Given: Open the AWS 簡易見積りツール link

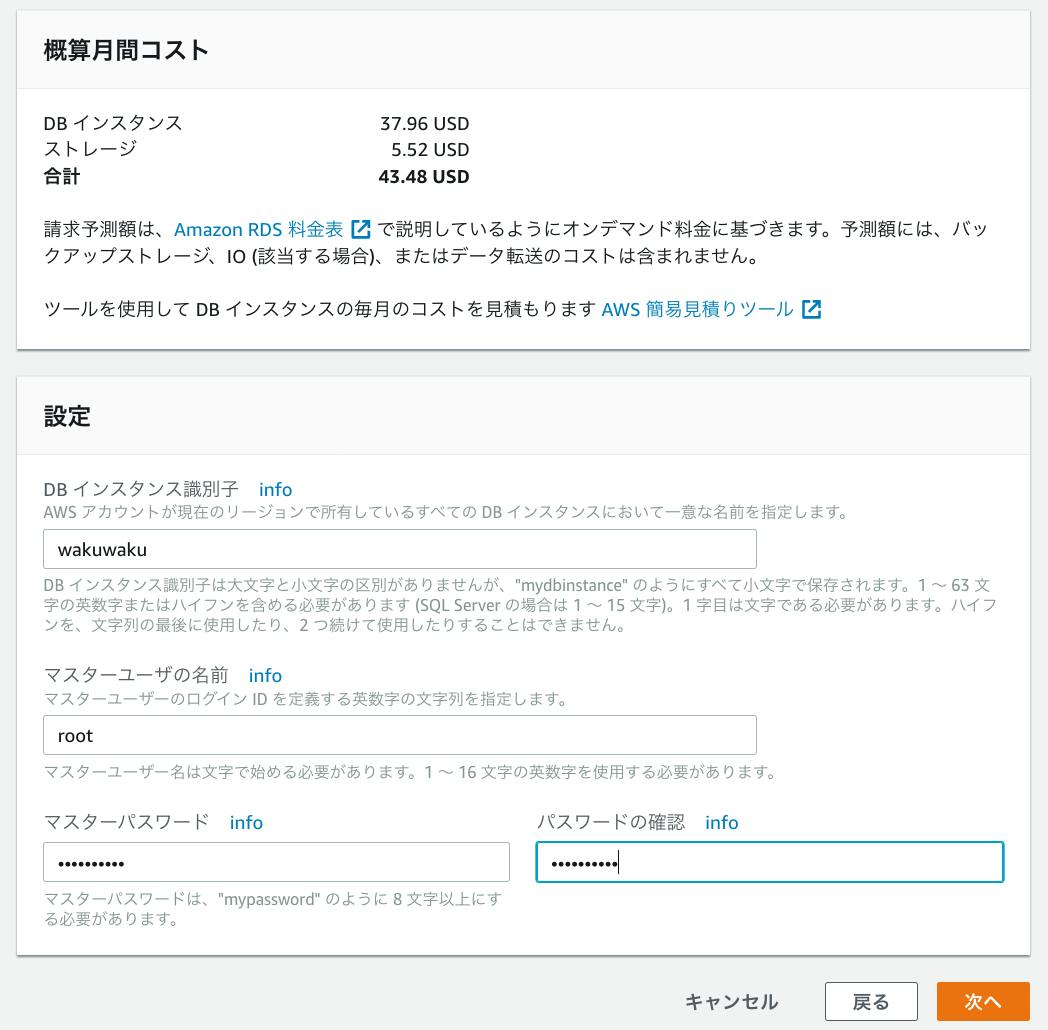Looking at the screenshot, I should point(697,309).
